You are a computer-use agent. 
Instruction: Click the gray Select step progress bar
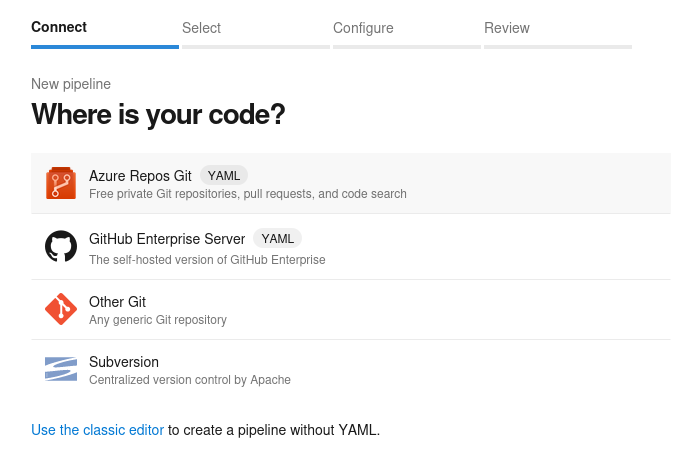[256, 47]
